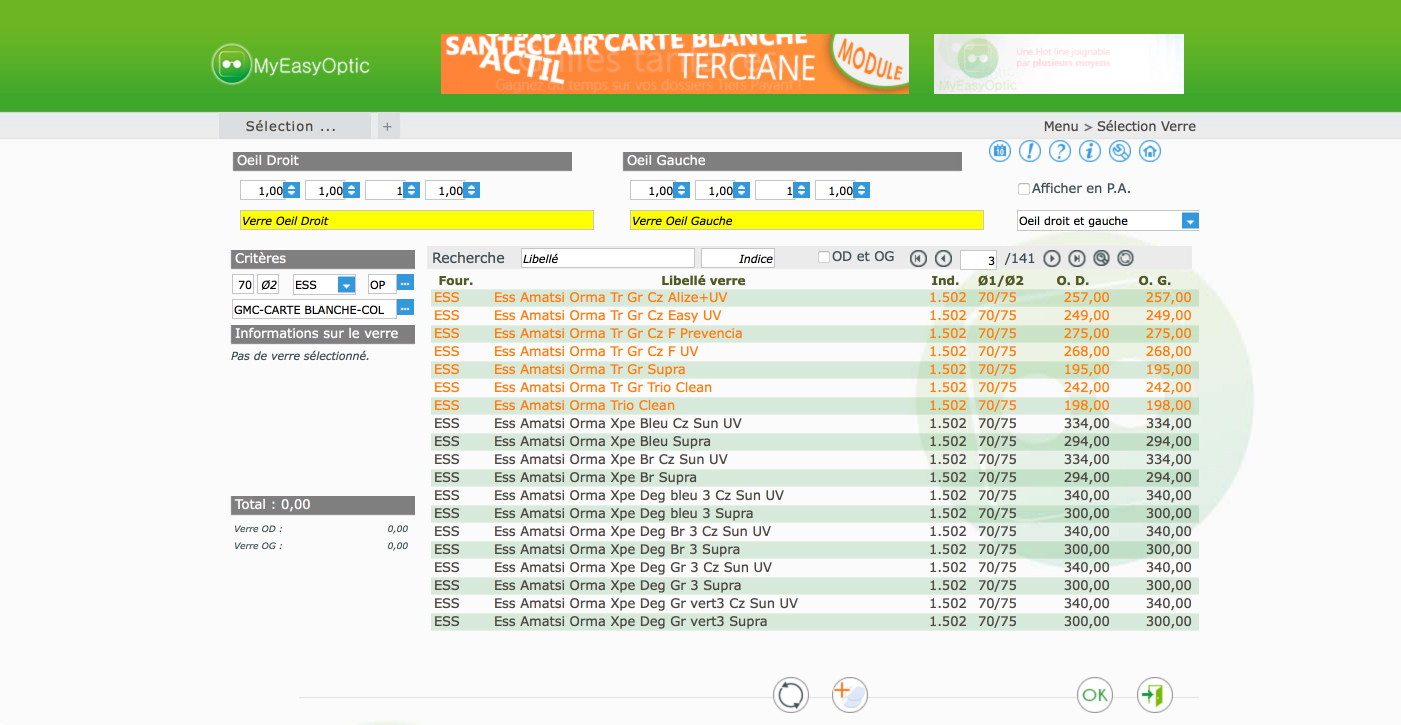Focus the 'Libellé' search field

click(x=607, y=258)
